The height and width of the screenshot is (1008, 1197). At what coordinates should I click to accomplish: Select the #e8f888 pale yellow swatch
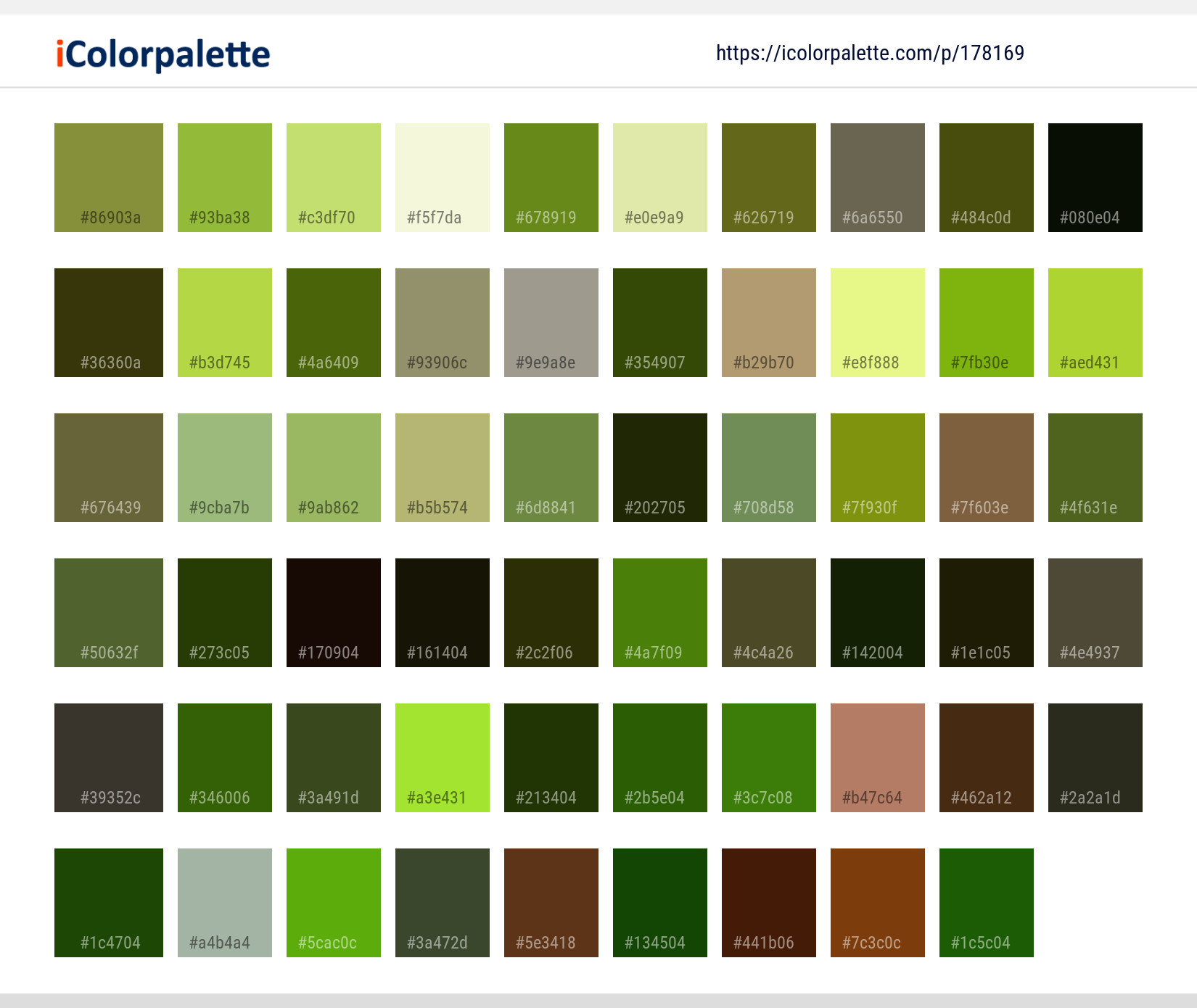click(878, 323)
